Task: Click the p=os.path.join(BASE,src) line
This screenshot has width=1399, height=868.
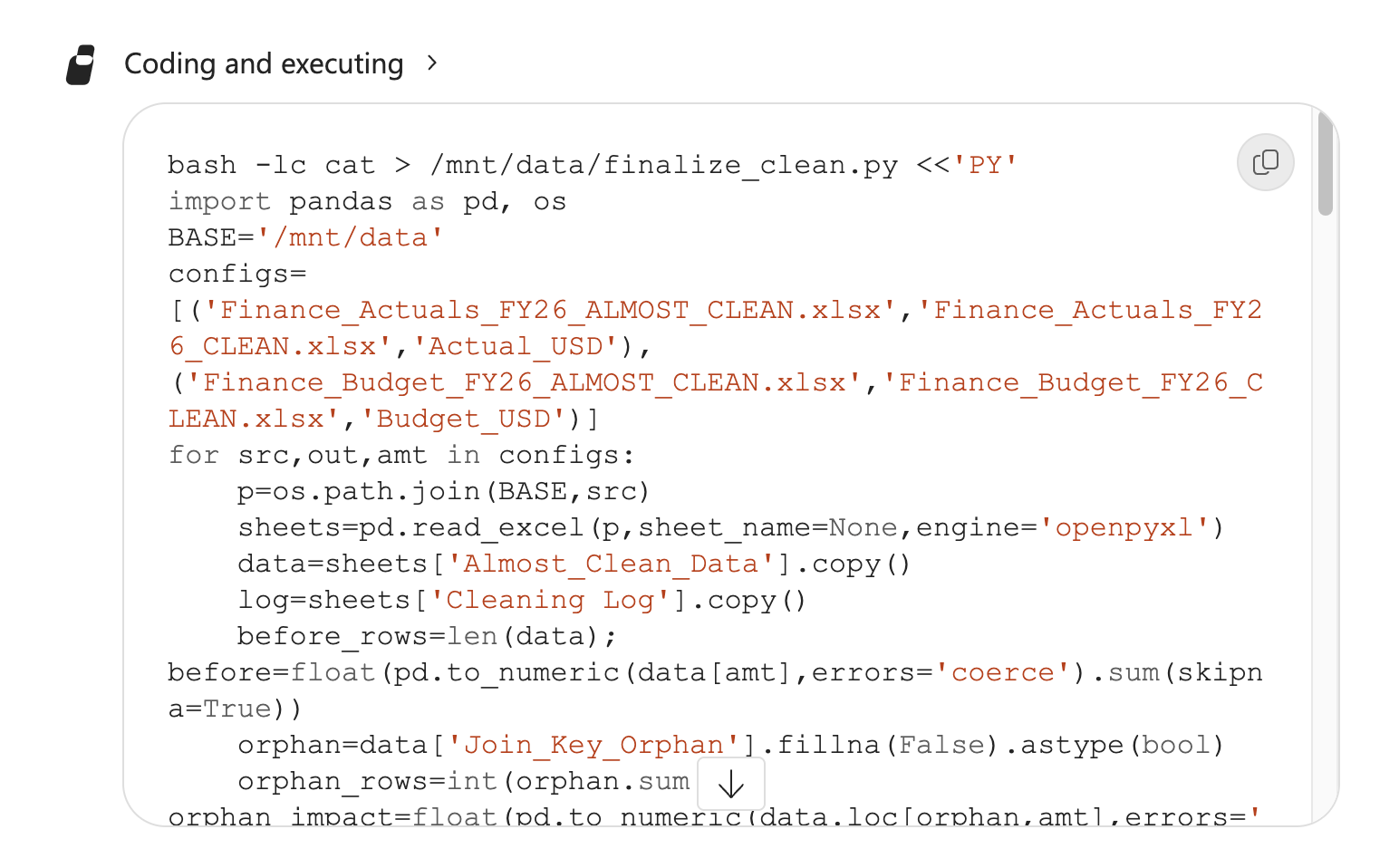Action: click(x=444, y=491)
